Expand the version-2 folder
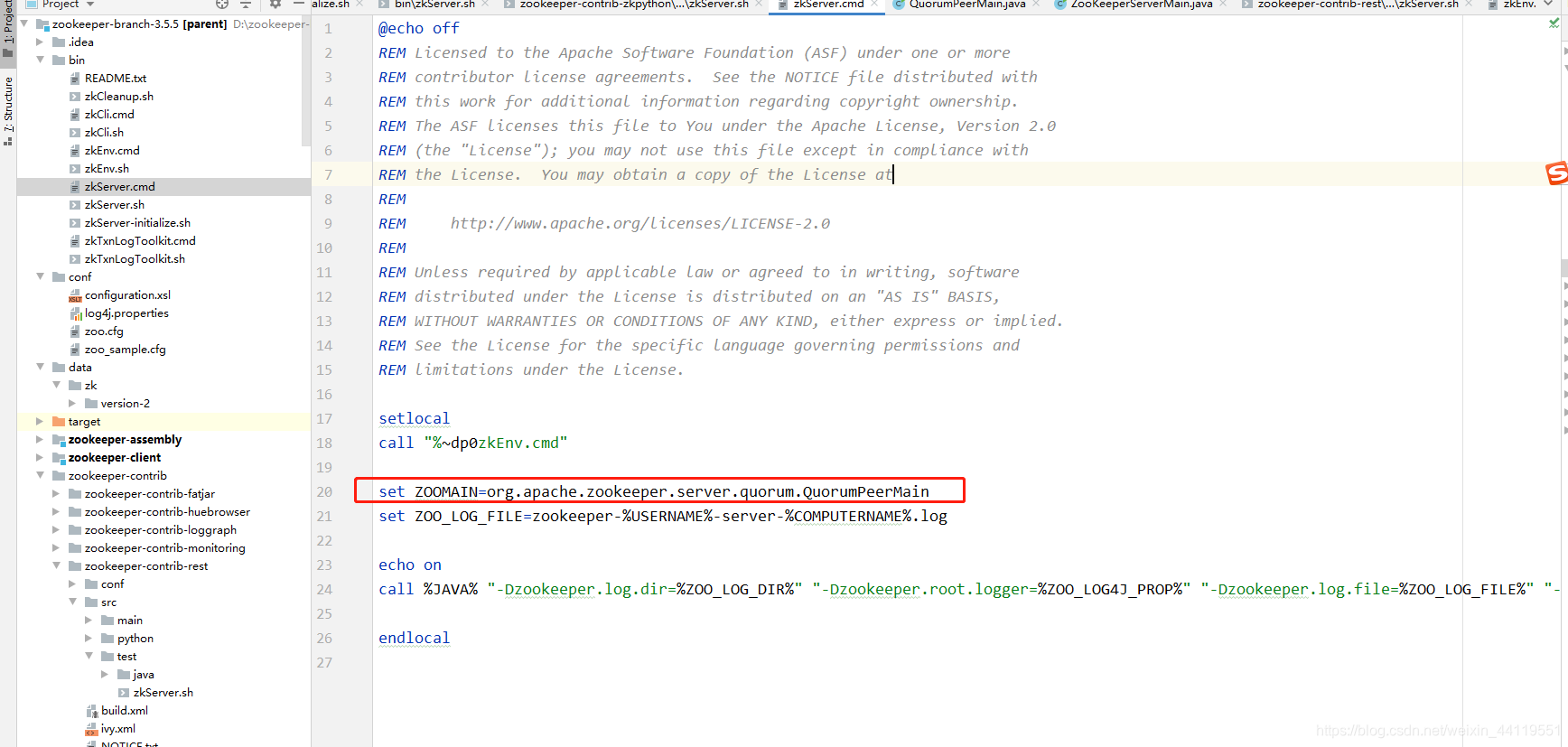 72,403
